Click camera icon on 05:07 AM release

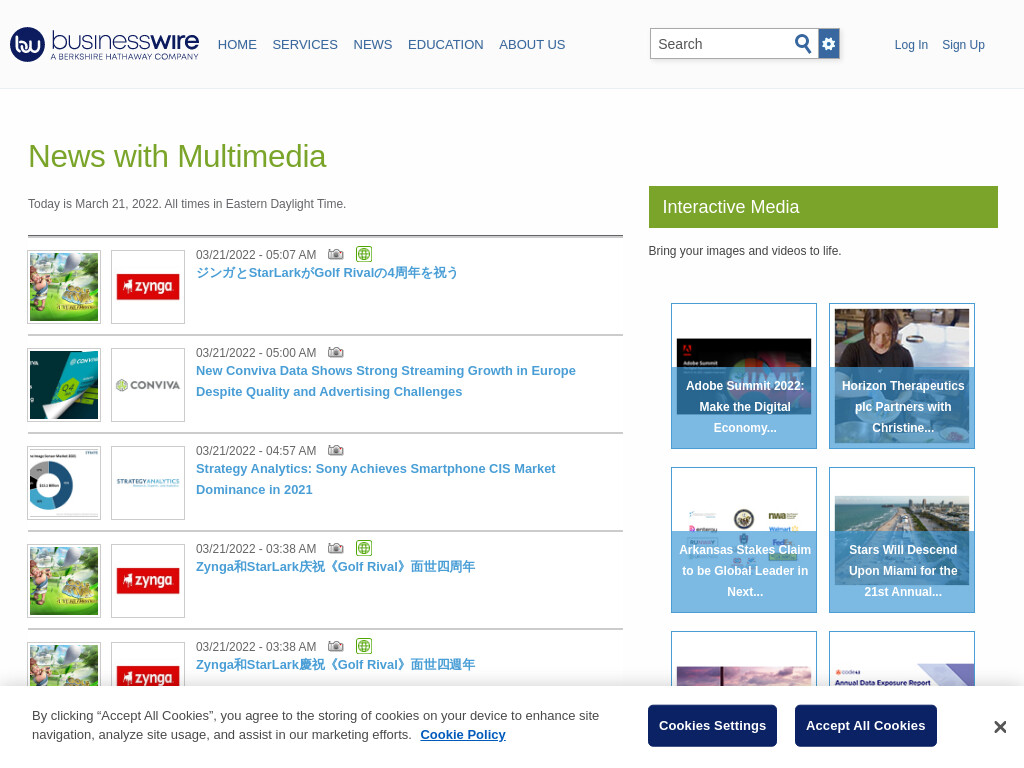click(x=336, y=254)
